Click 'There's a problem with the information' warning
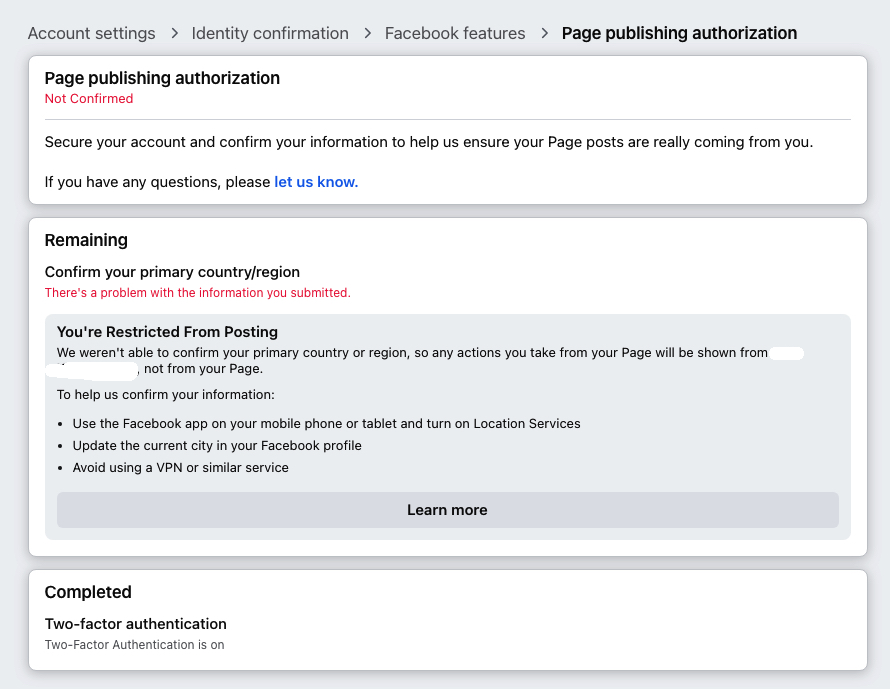890x689 pixels. click(198, 293)
